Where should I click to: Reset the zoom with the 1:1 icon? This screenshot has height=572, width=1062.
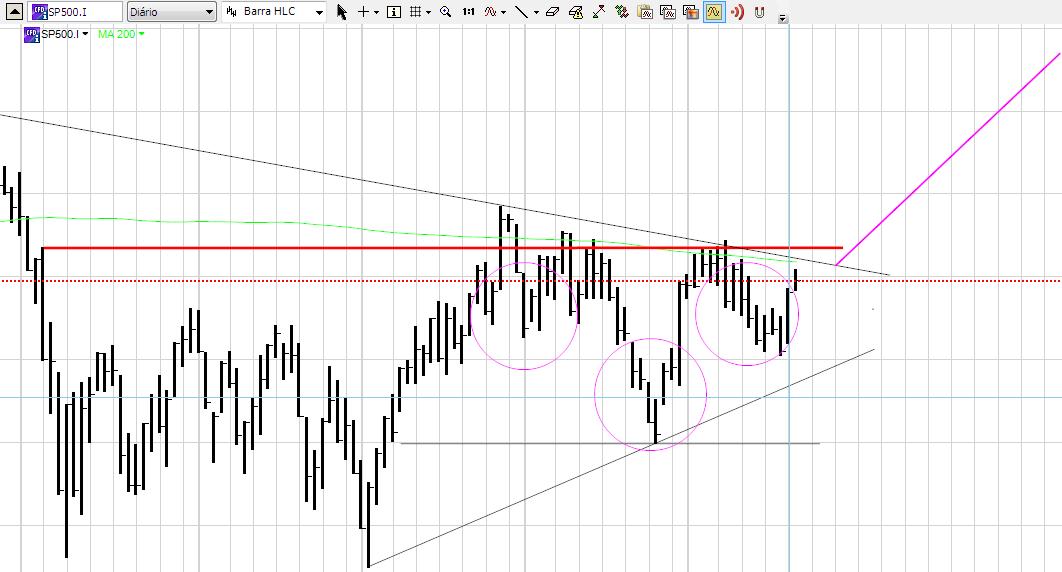pos(468,12)
